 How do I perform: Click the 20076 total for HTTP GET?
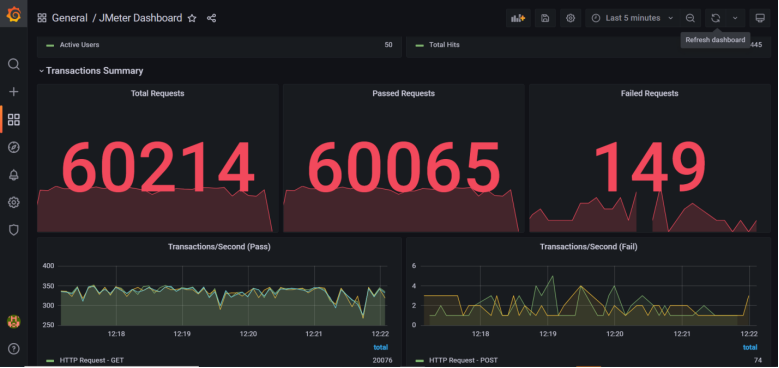[x=383, y=360]
